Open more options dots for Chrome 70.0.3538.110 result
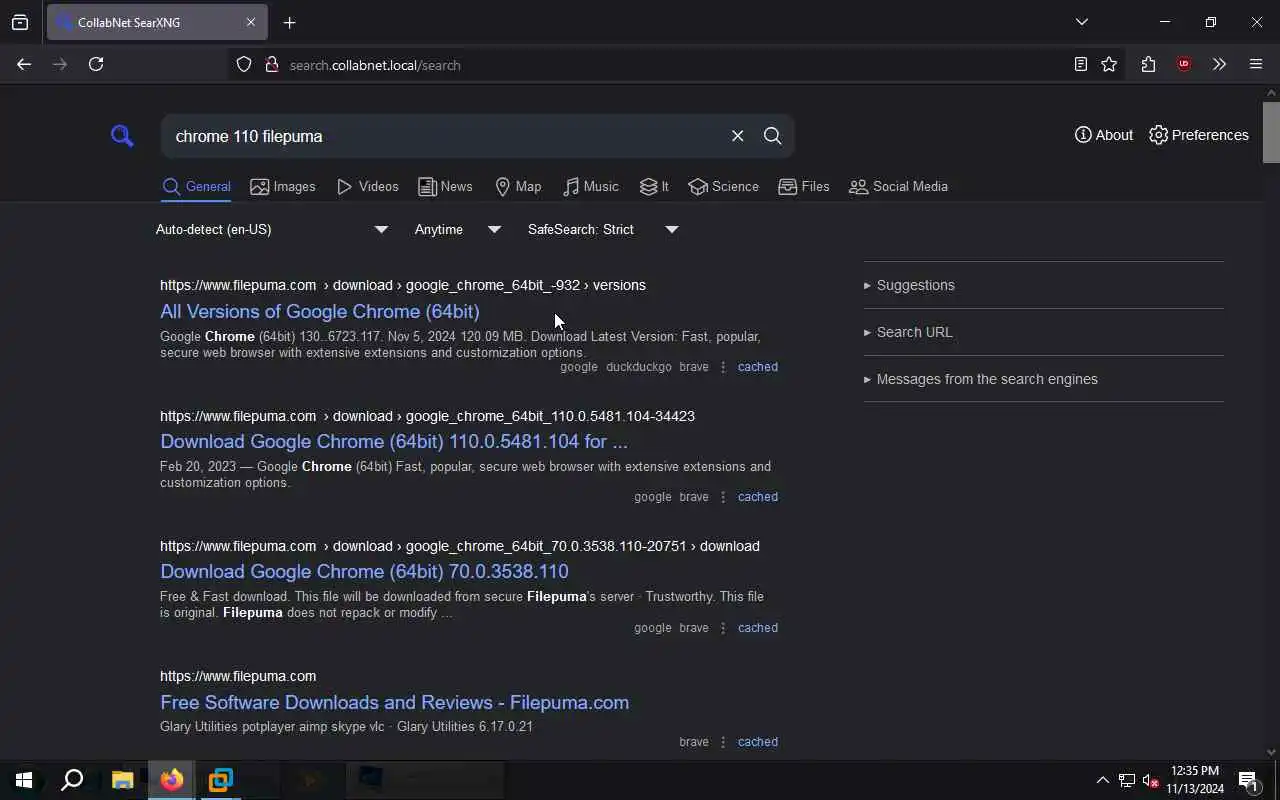Screen dimensions: 1280x800 point(723,628)
